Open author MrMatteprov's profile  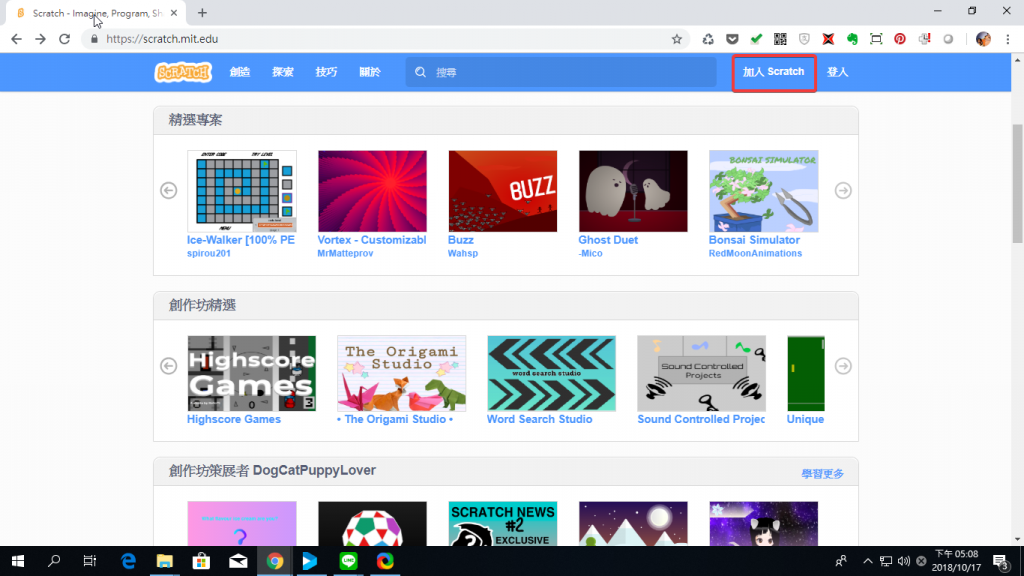click(x=345, y=253)
